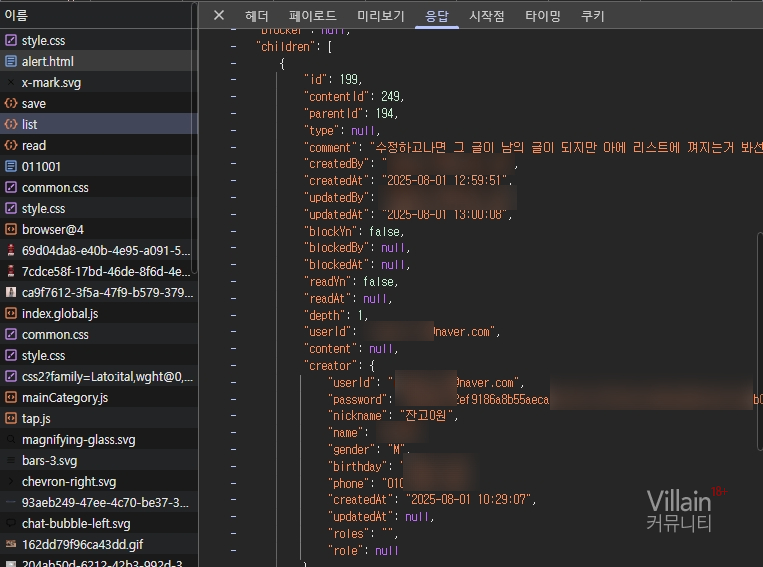Select the tap.js request row
This screenshot has height=567, width=763.
click(x=36, y=419)
